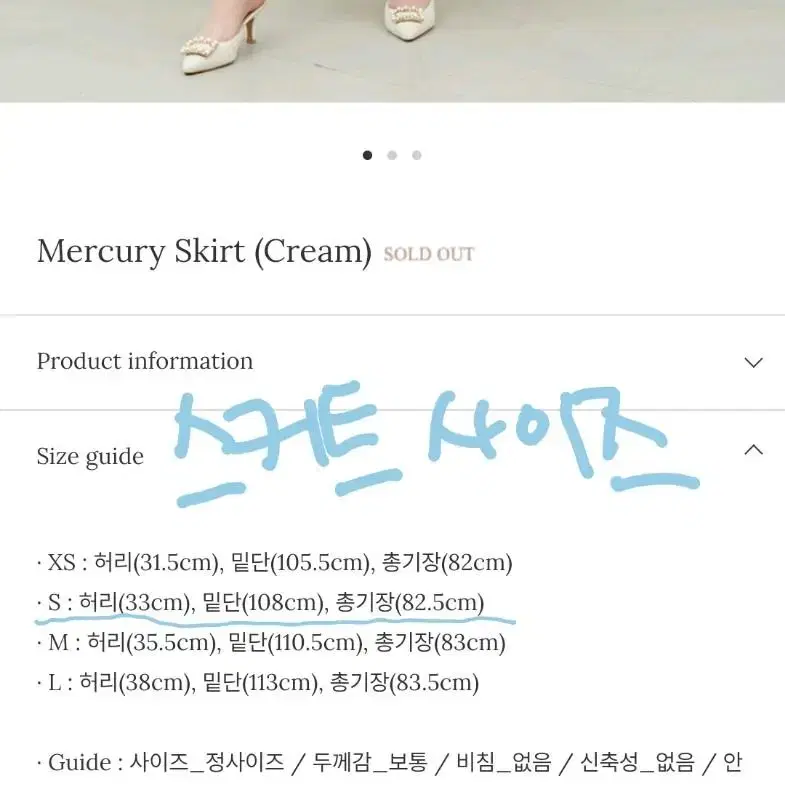Select the L size measurement line

[x=258, y=683]
